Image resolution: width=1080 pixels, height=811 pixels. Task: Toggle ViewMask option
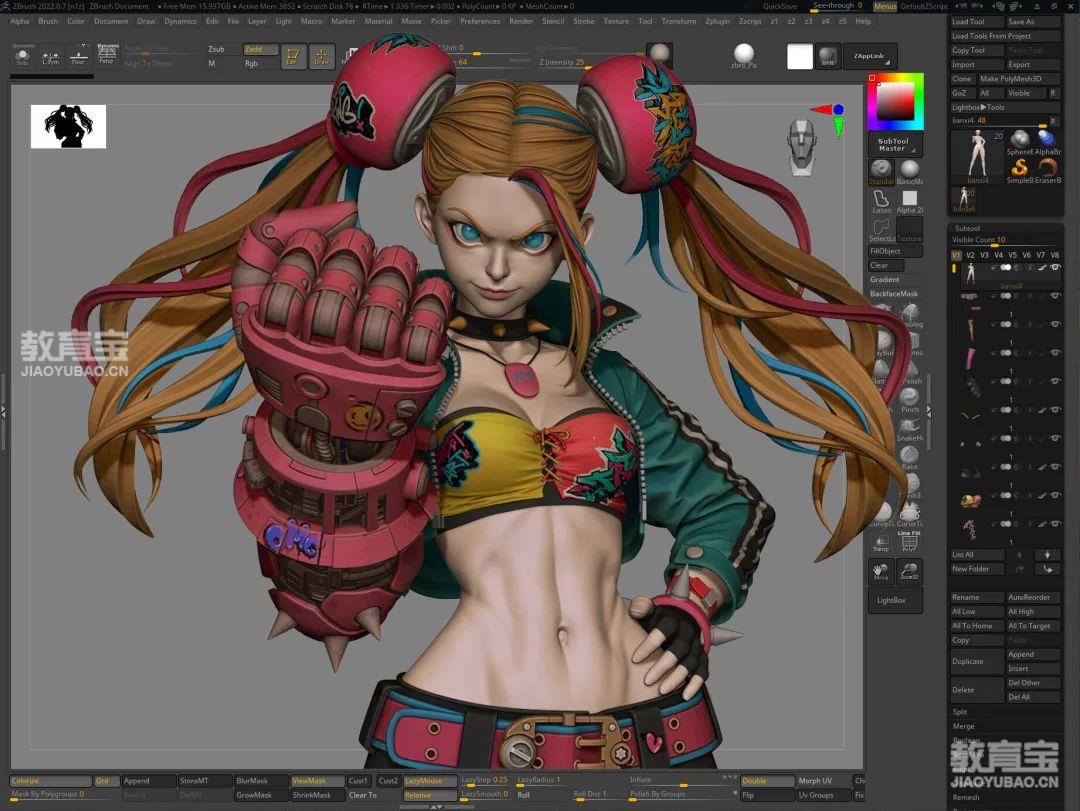[318, 781]
